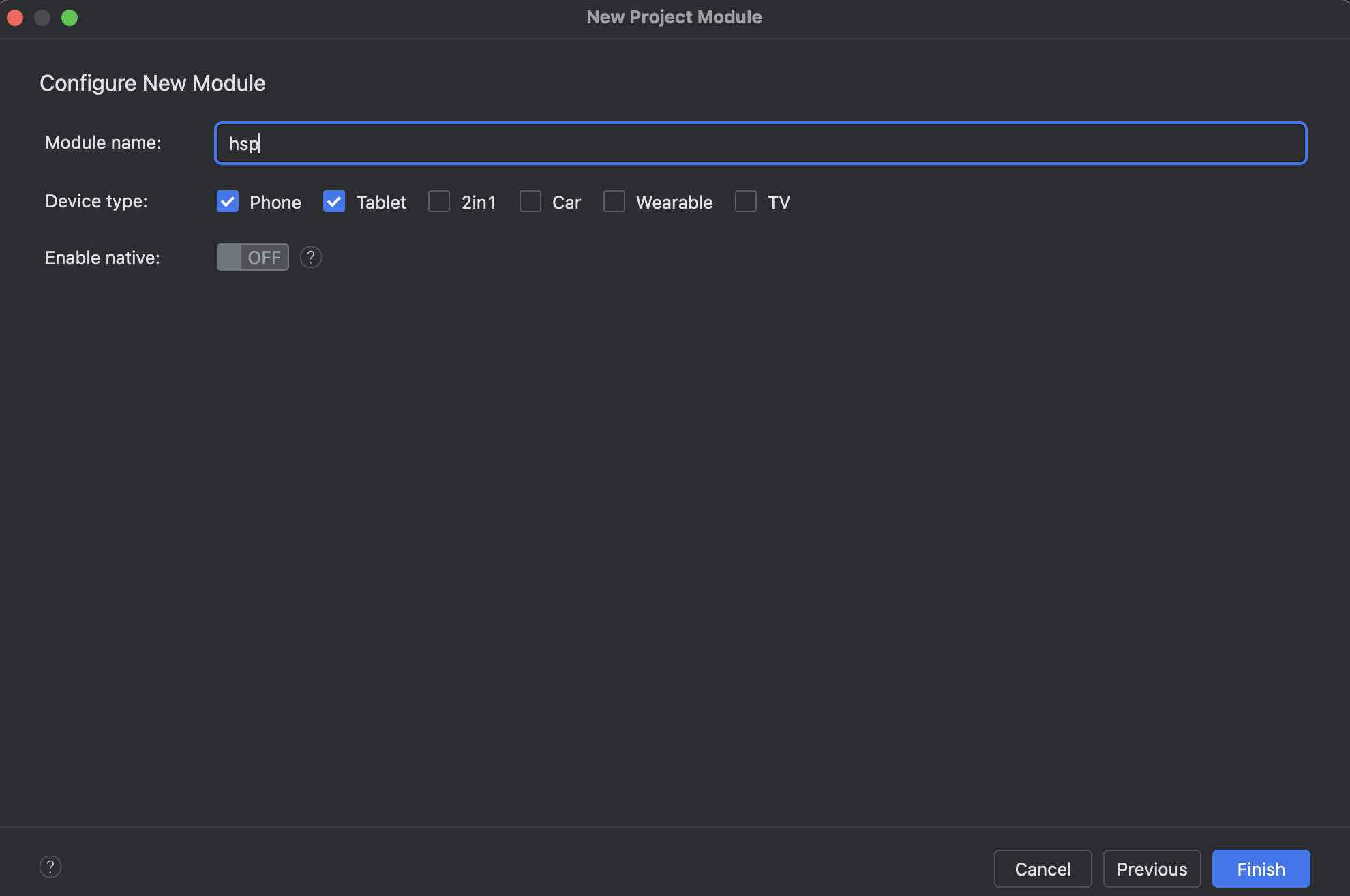The height and width of the screenshot is (896, 1350).
Task: Toggle Enable native switch to ON
Action: [x=253, y=257]
